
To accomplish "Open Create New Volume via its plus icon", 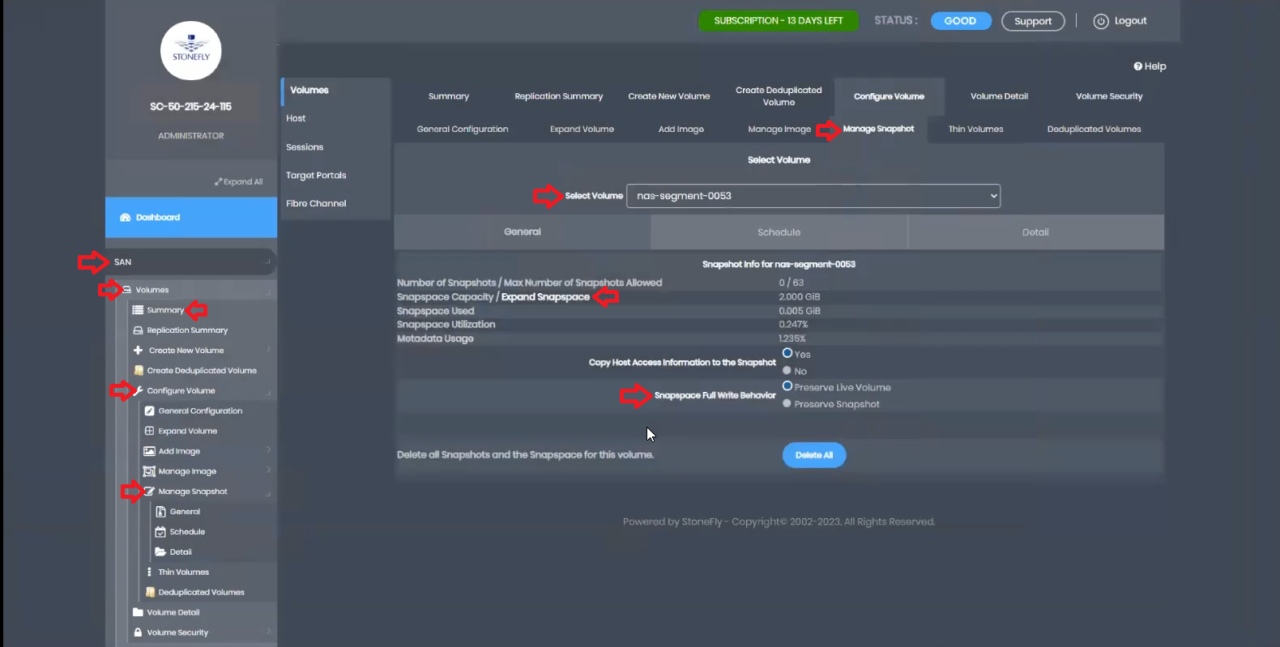I will [x=137, y=350].
